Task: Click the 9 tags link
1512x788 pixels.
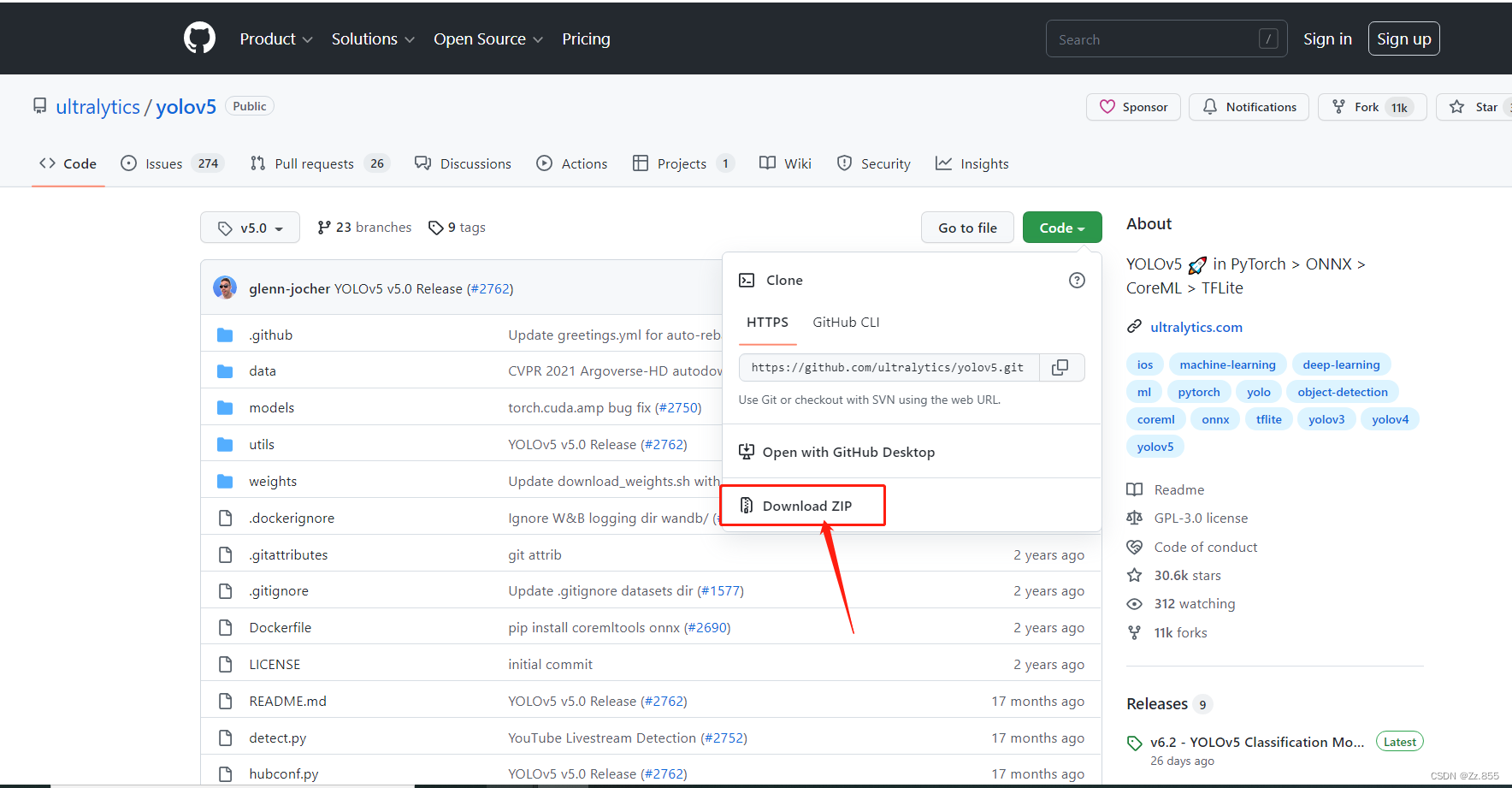Action: coord(458,228)
